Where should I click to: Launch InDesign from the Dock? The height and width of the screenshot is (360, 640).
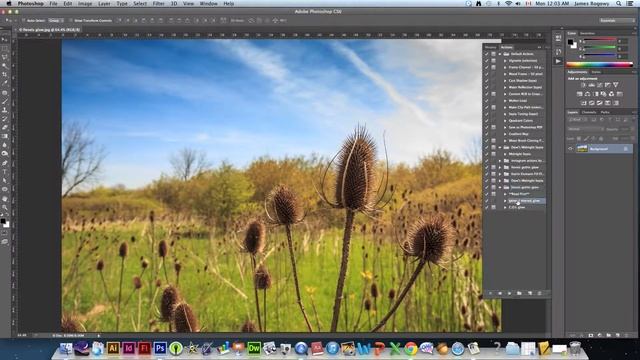click(129, 348)
